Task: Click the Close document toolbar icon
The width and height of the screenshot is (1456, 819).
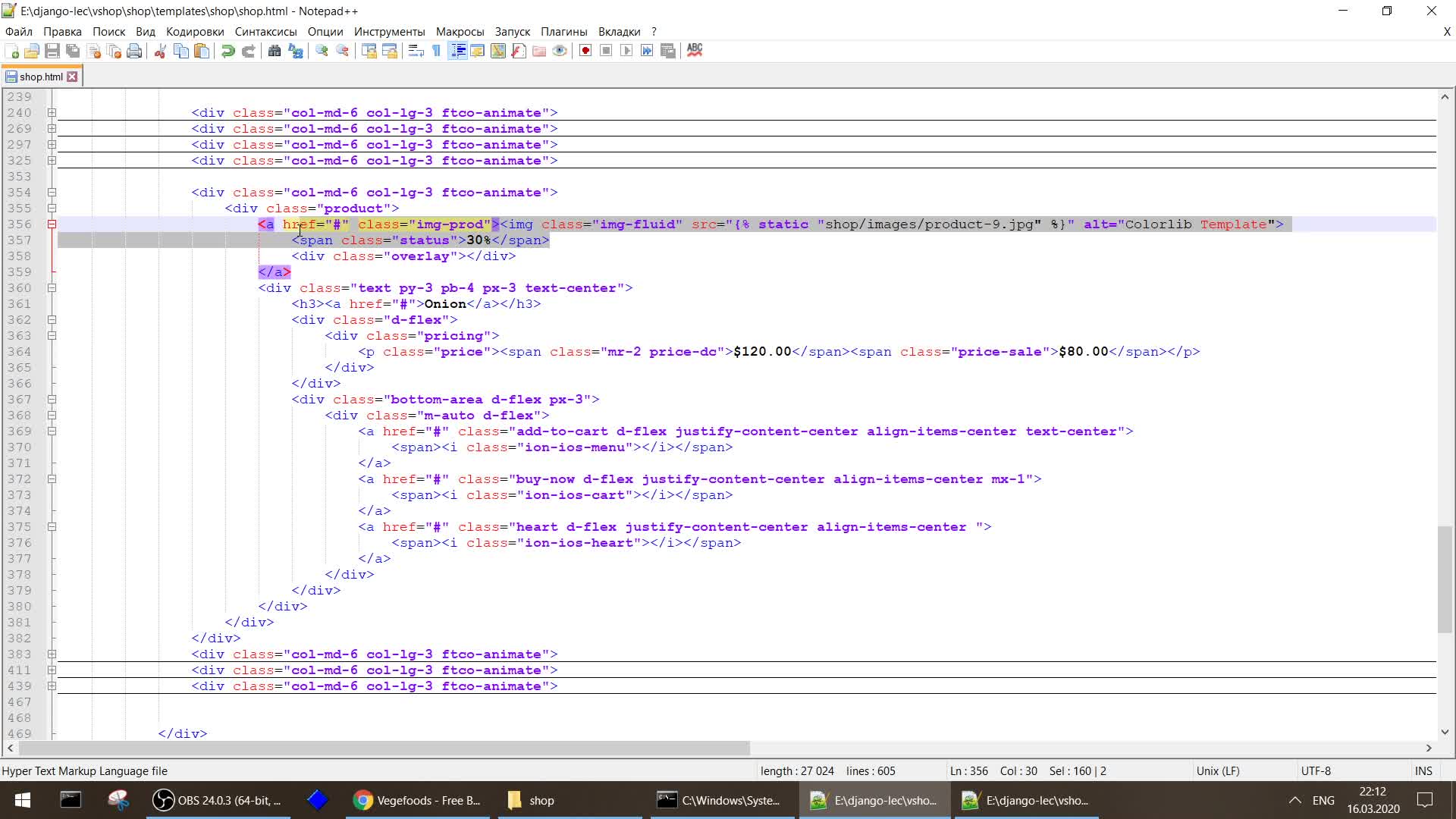Action: coord(94,51)
